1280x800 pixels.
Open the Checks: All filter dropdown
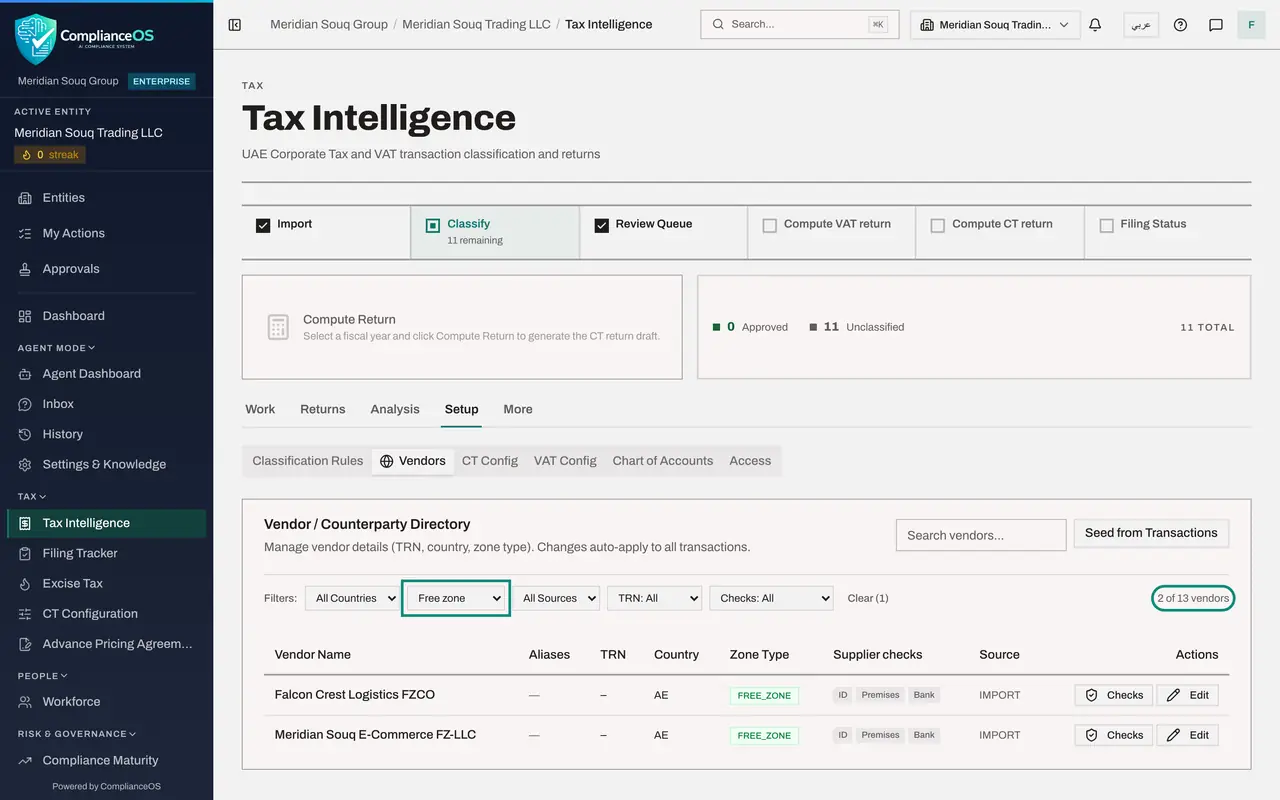(771, 598)
